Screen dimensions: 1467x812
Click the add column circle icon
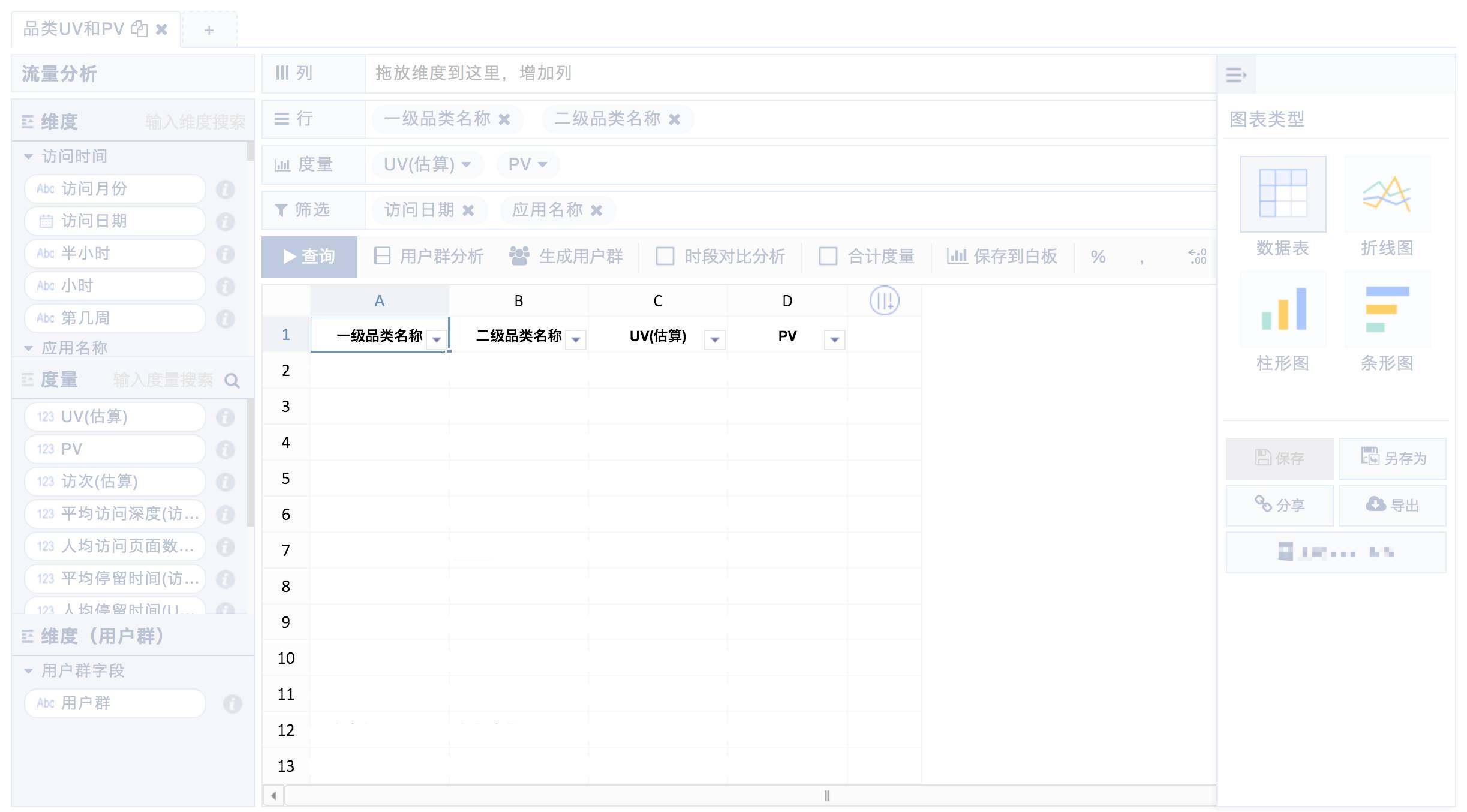(x=884, y=300)
